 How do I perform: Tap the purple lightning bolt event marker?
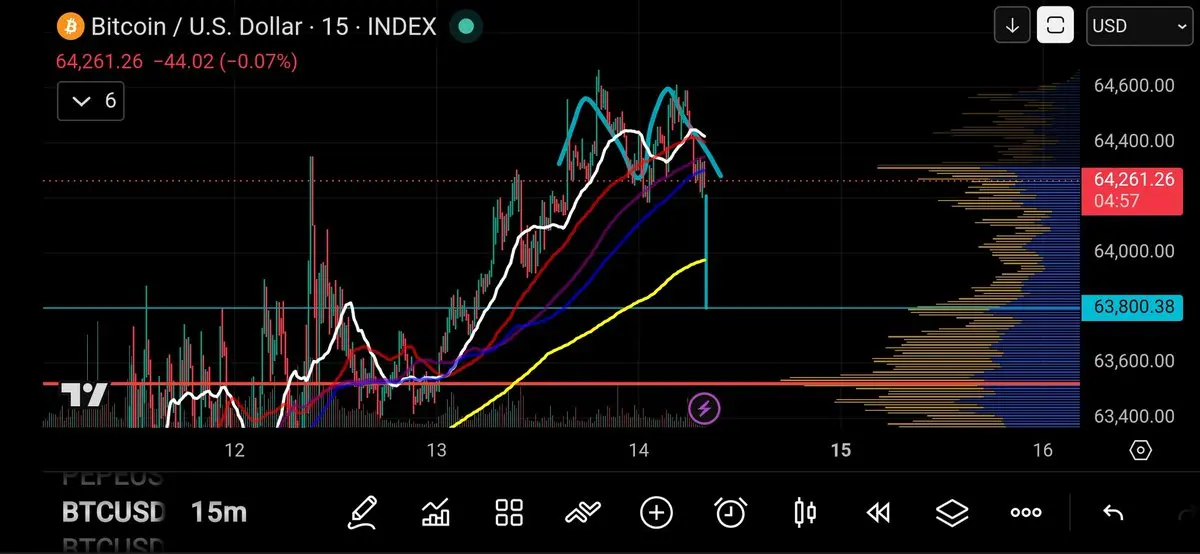(x=705, y=407)
